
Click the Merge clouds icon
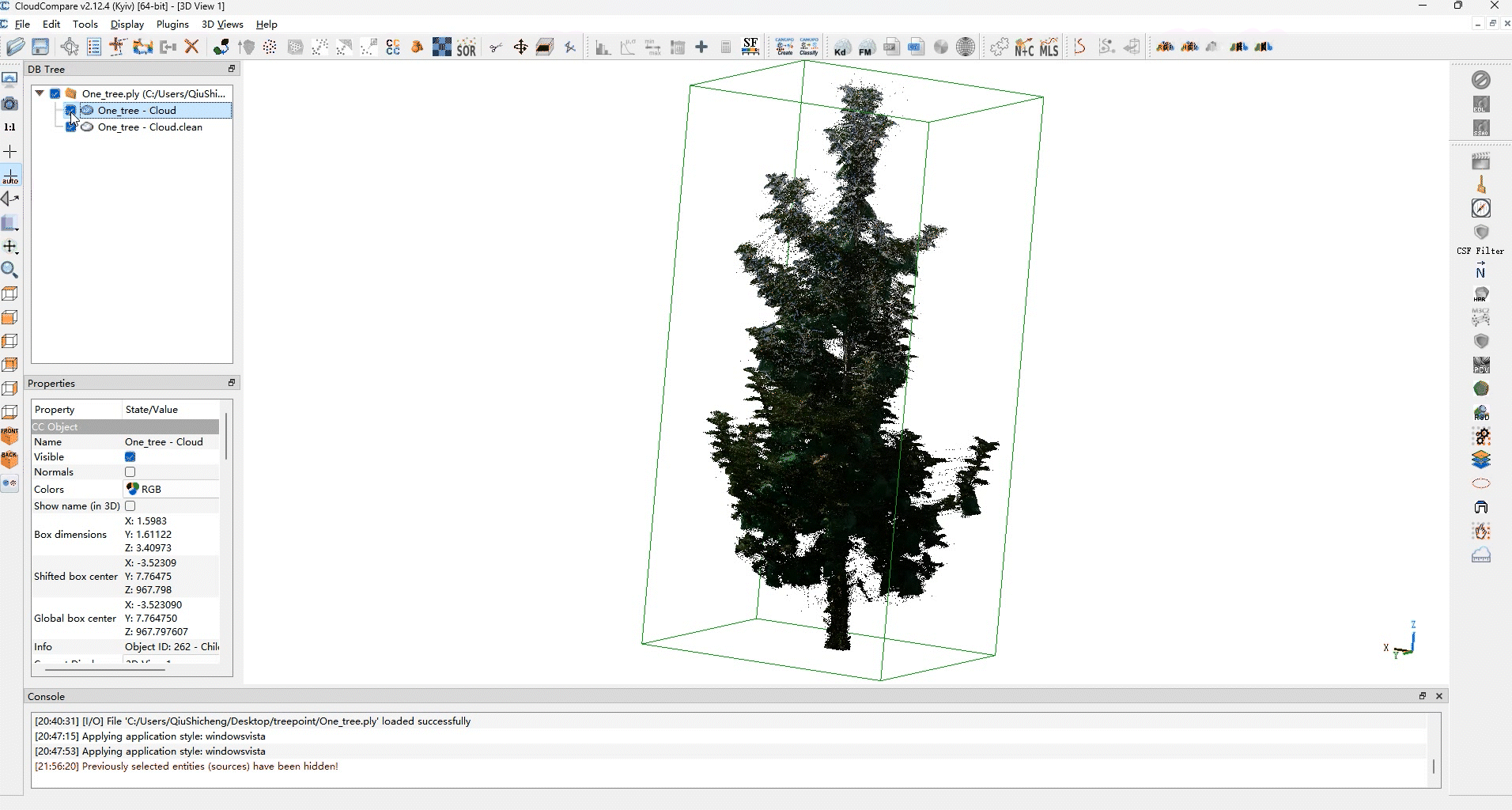[x=168, y=47]
